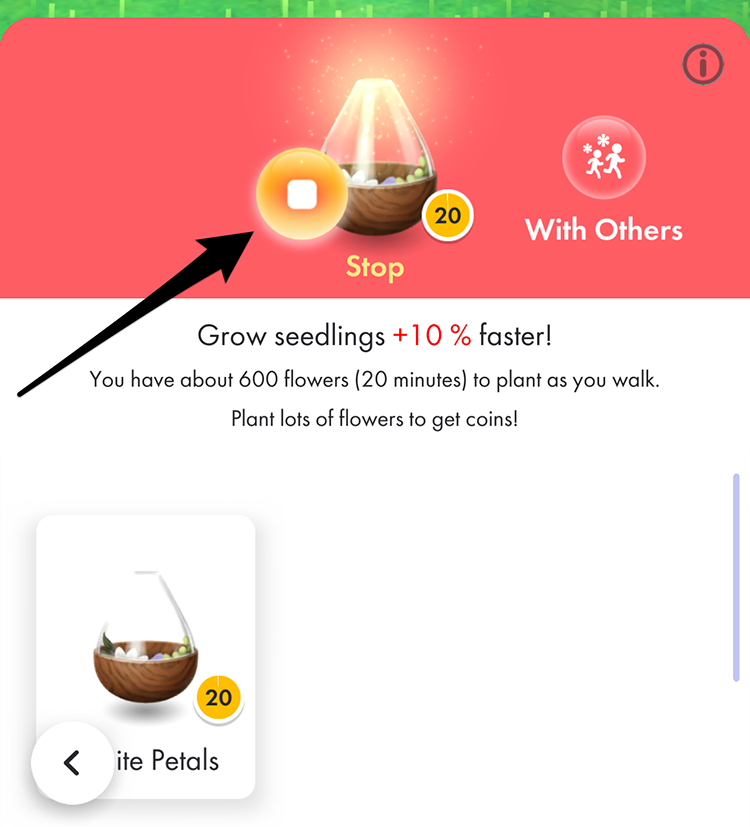Tap the 20 coin badge on the header jar
The width and height of the screenshot is (750, 827).
pos(448,216)
